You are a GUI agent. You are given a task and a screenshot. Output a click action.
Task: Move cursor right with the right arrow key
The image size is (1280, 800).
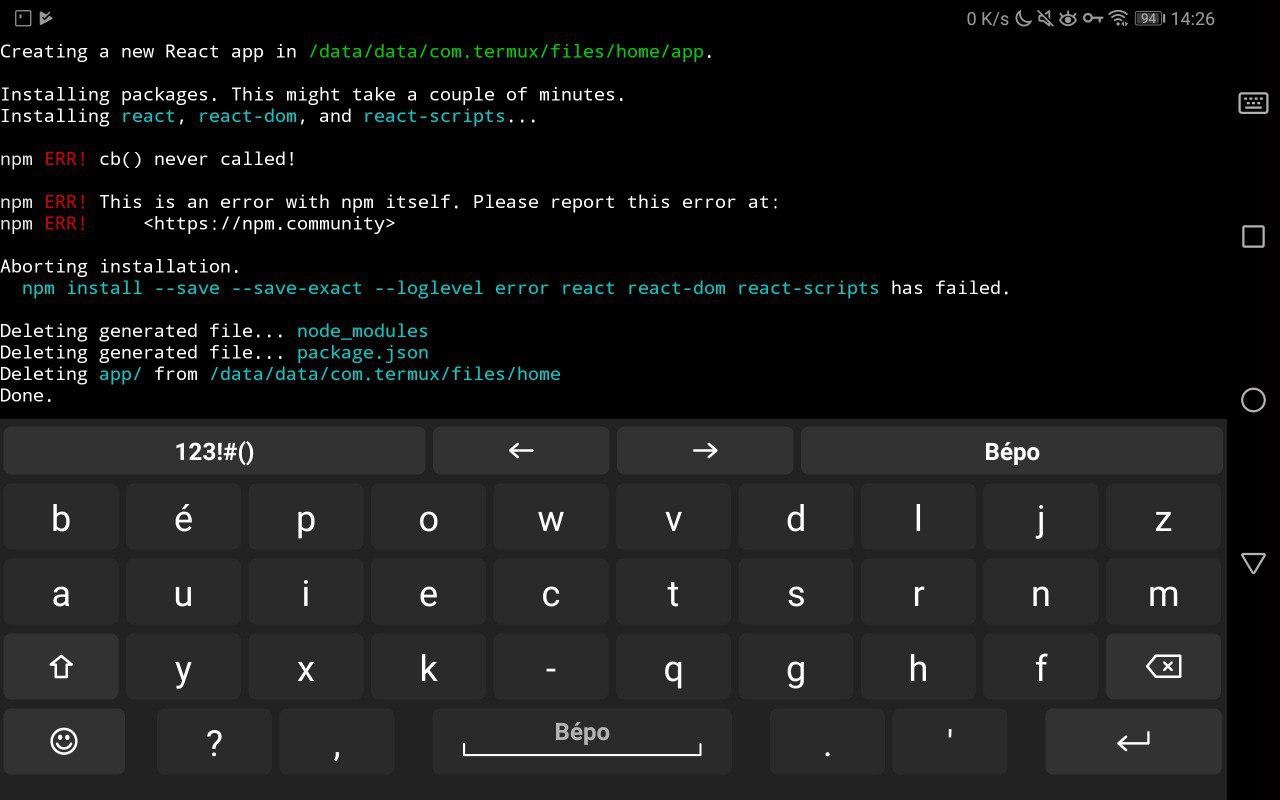705,451
